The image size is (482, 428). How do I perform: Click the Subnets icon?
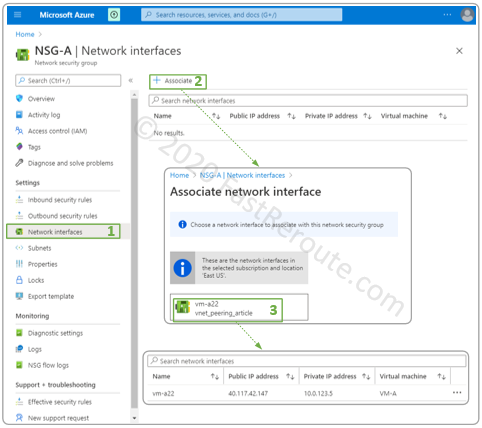[19, 248]
